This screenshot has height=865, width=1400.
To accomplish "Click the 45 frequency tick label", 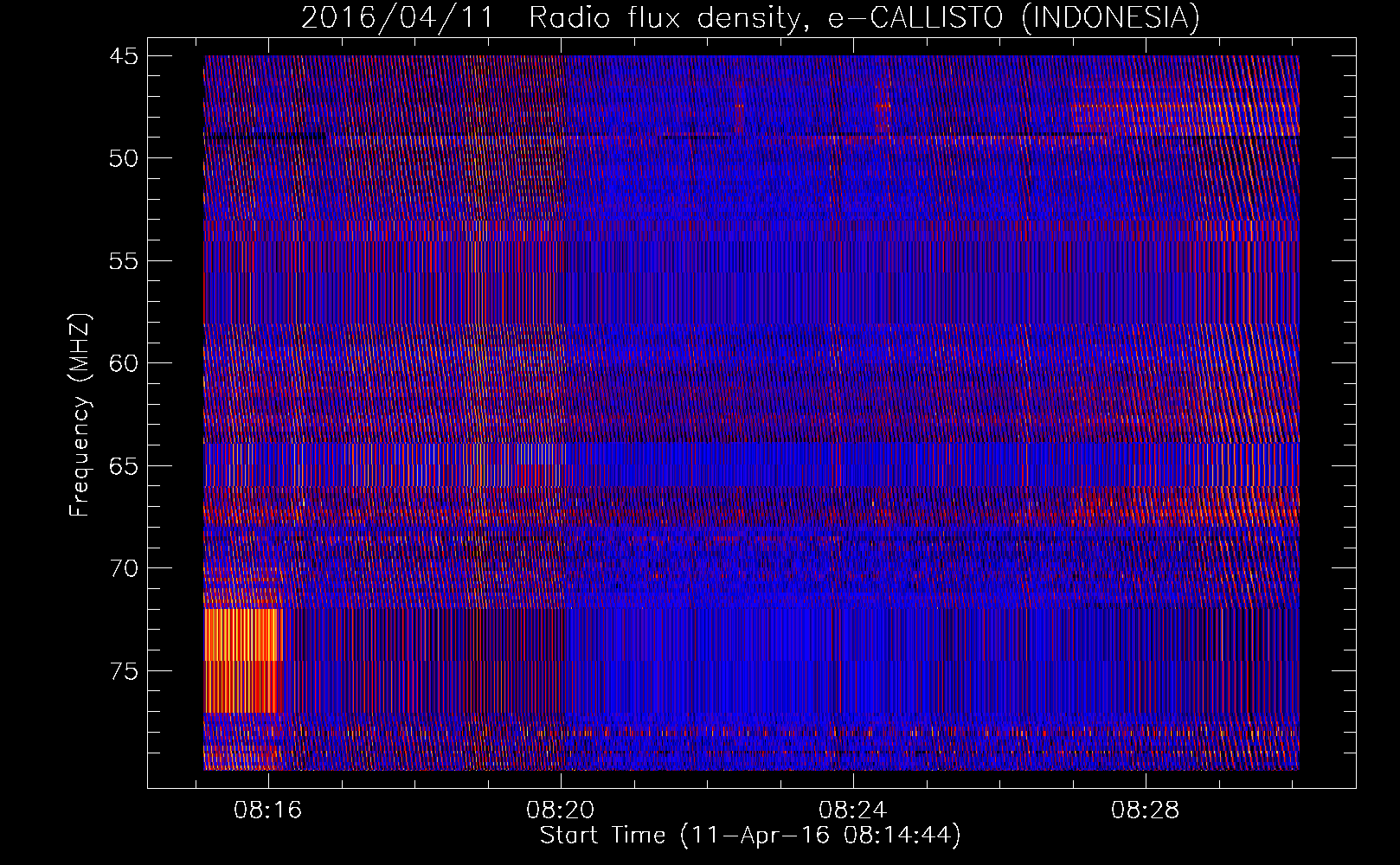I will pos(124,56).
